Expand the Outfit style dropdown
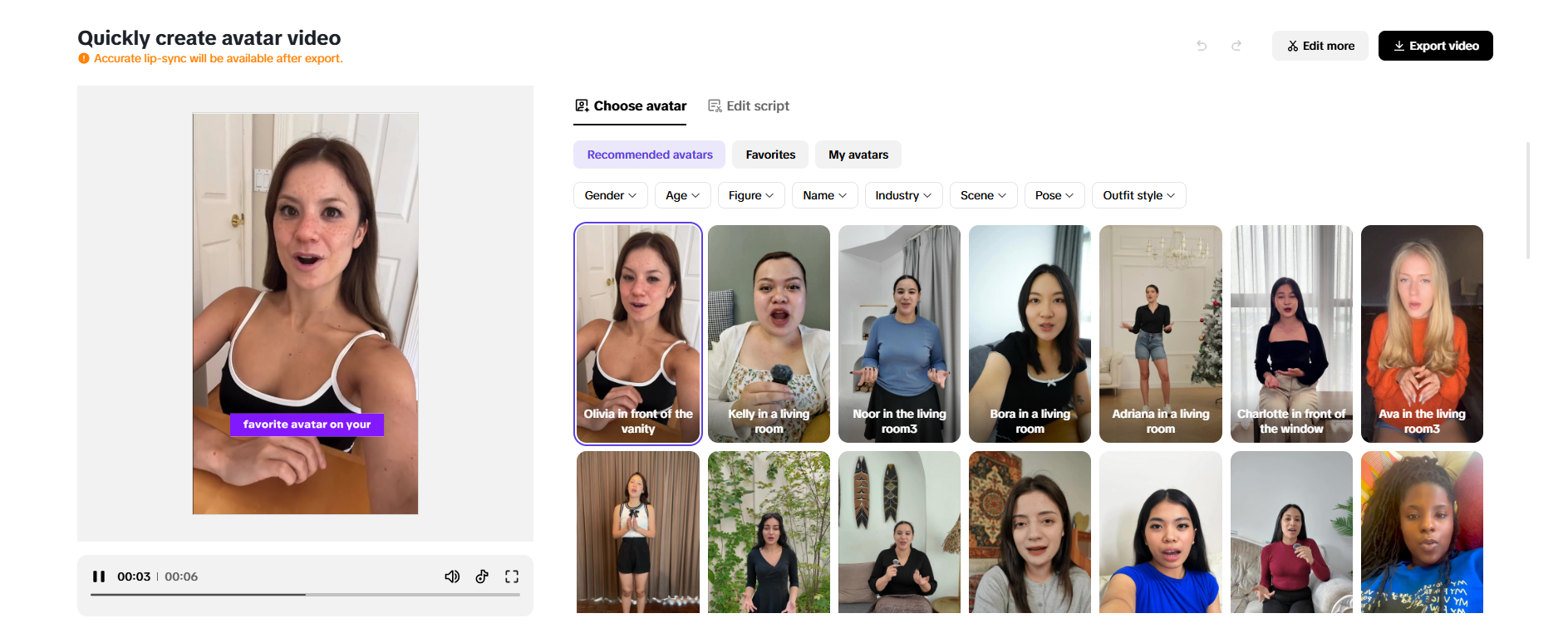1568x633 pixels. click(1138, 195)
